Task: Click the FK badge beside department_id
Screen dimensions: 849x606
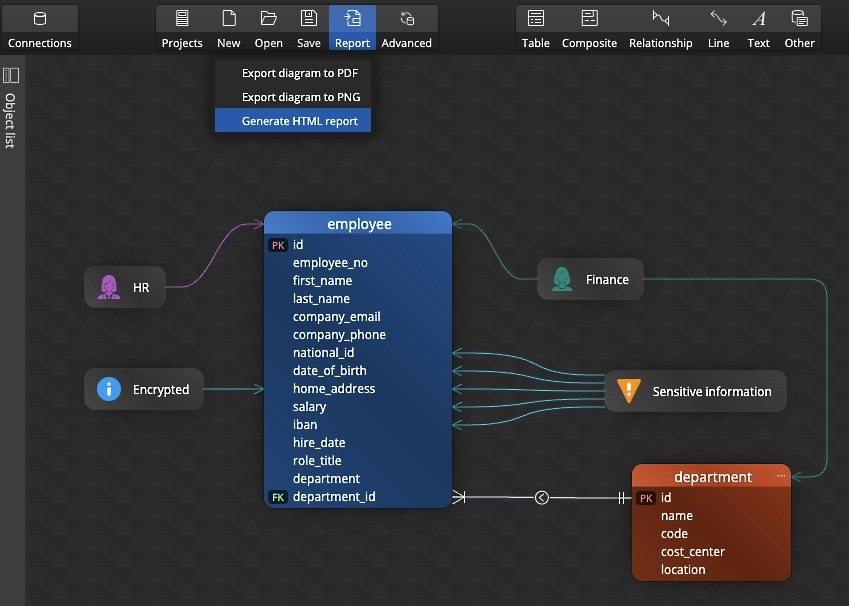Action: (x=278, y=497)
